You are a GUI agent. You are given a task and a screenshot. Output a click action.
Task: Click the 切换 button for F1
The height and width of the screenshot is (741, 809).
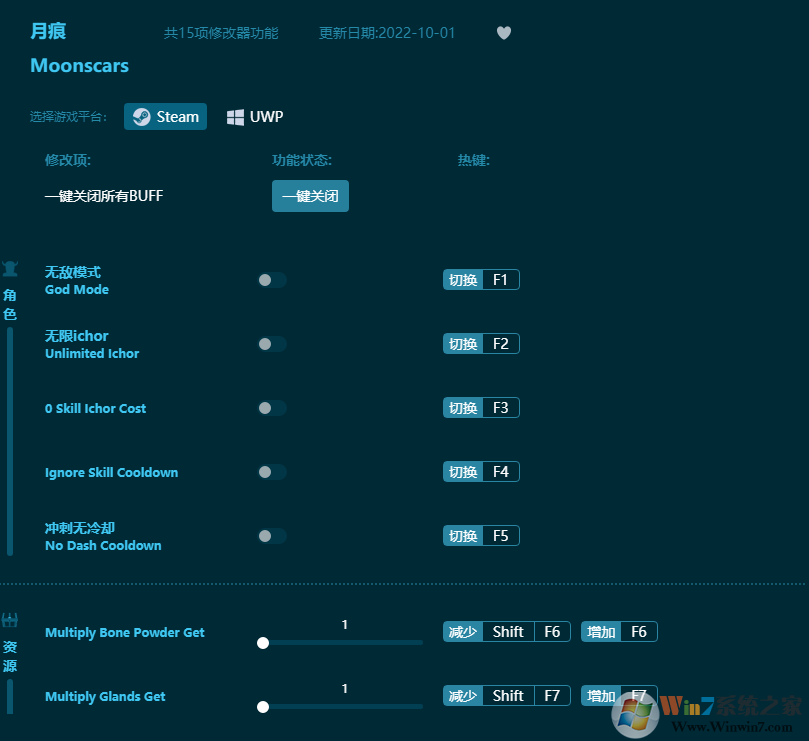[x=463, y=280]
